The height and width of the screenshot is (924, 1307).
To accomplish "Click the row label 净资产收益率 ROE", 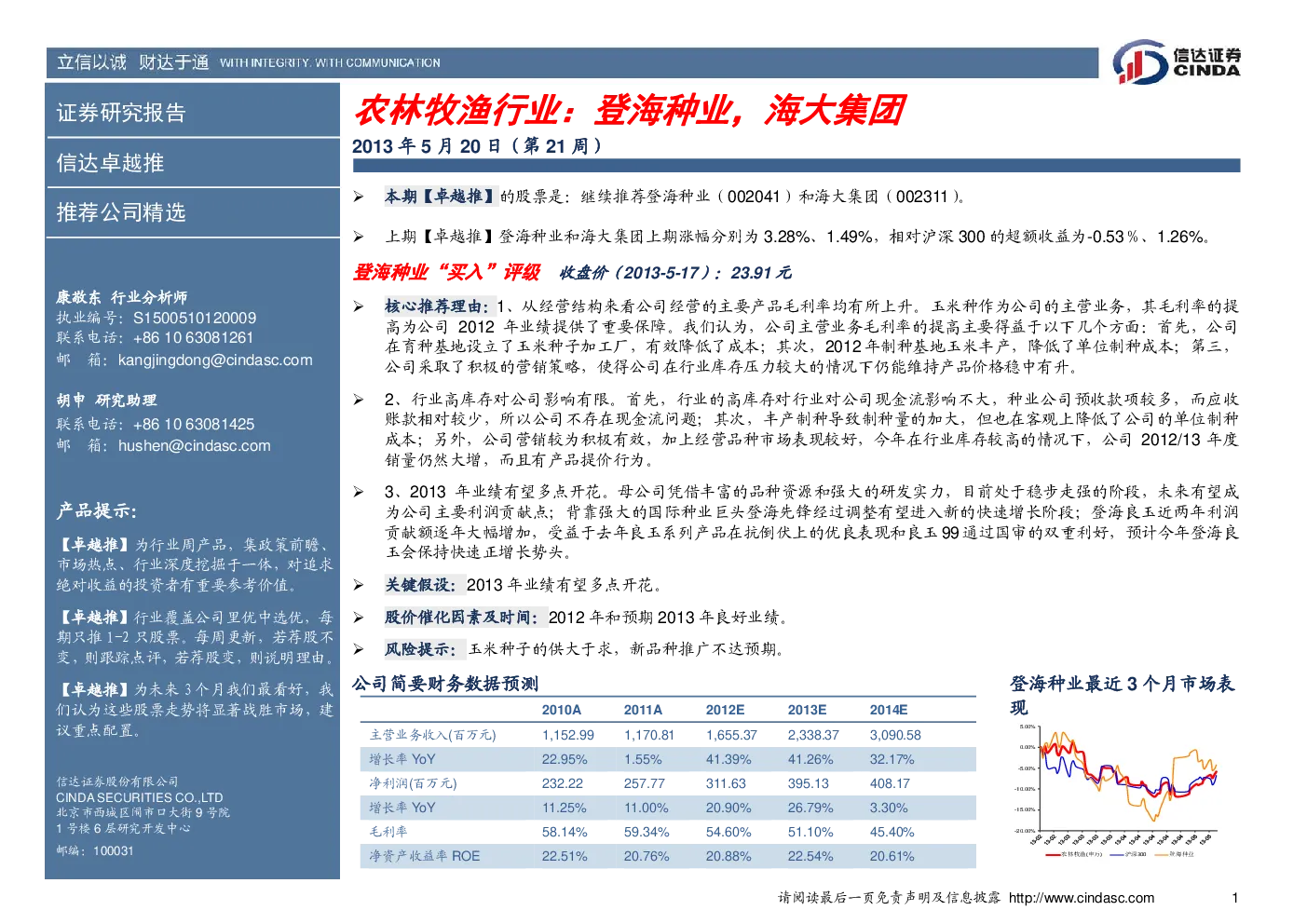I will 425,857.
